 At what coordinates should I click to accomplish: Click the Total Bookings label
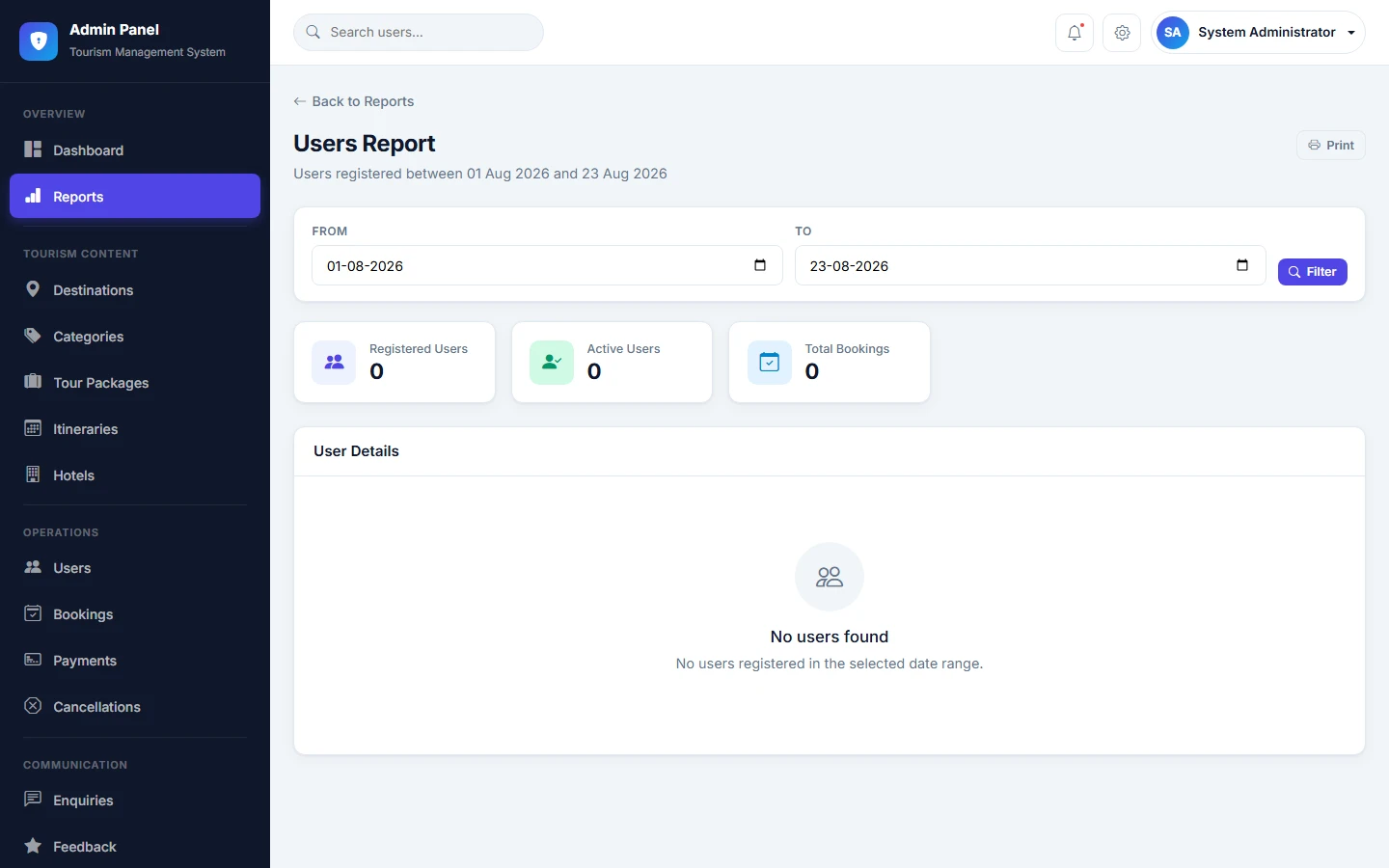848,348
